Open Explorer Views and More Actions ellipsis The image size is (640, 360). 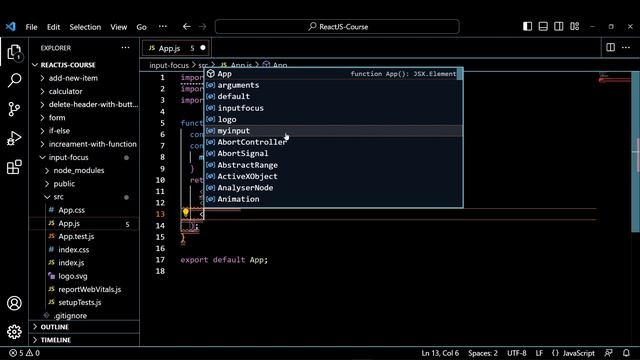coord(125,48)
